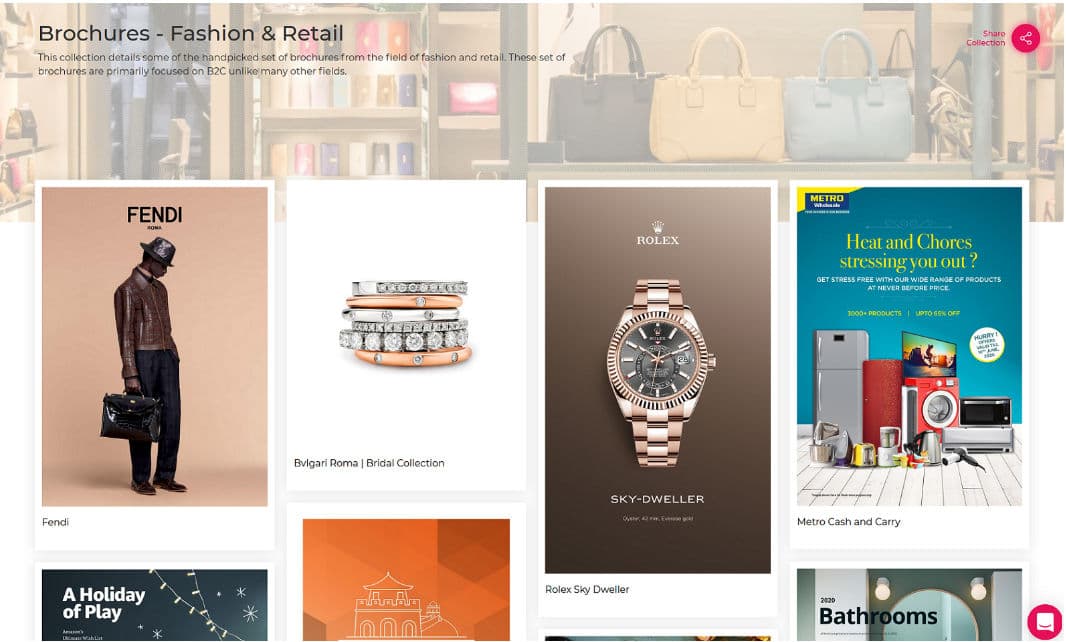Click the Brochures - Fashion & Retail heading
1066x642 pixels.
[191, 33]
